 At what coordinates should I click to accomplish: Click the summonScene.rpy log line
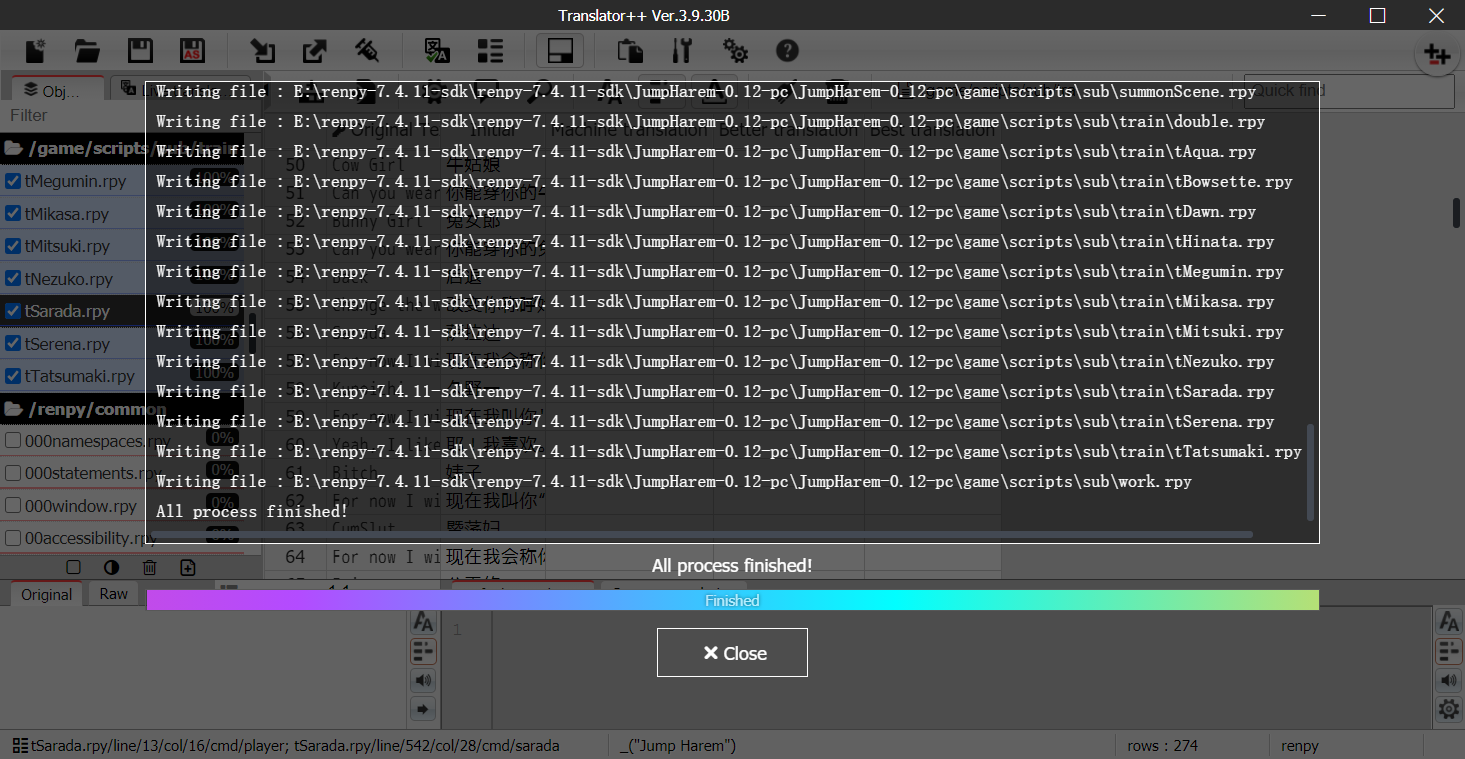click(x=706, y=92)
